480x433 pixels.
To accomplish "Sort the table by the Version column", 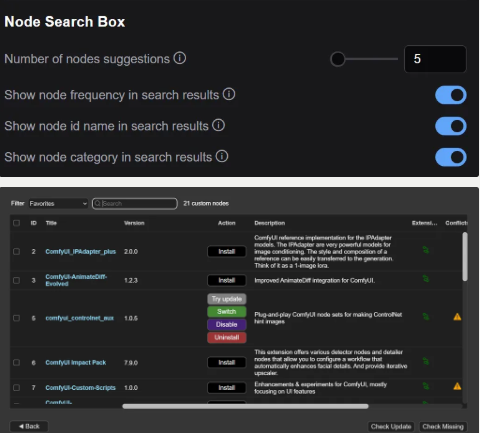I will pos(134,223).
